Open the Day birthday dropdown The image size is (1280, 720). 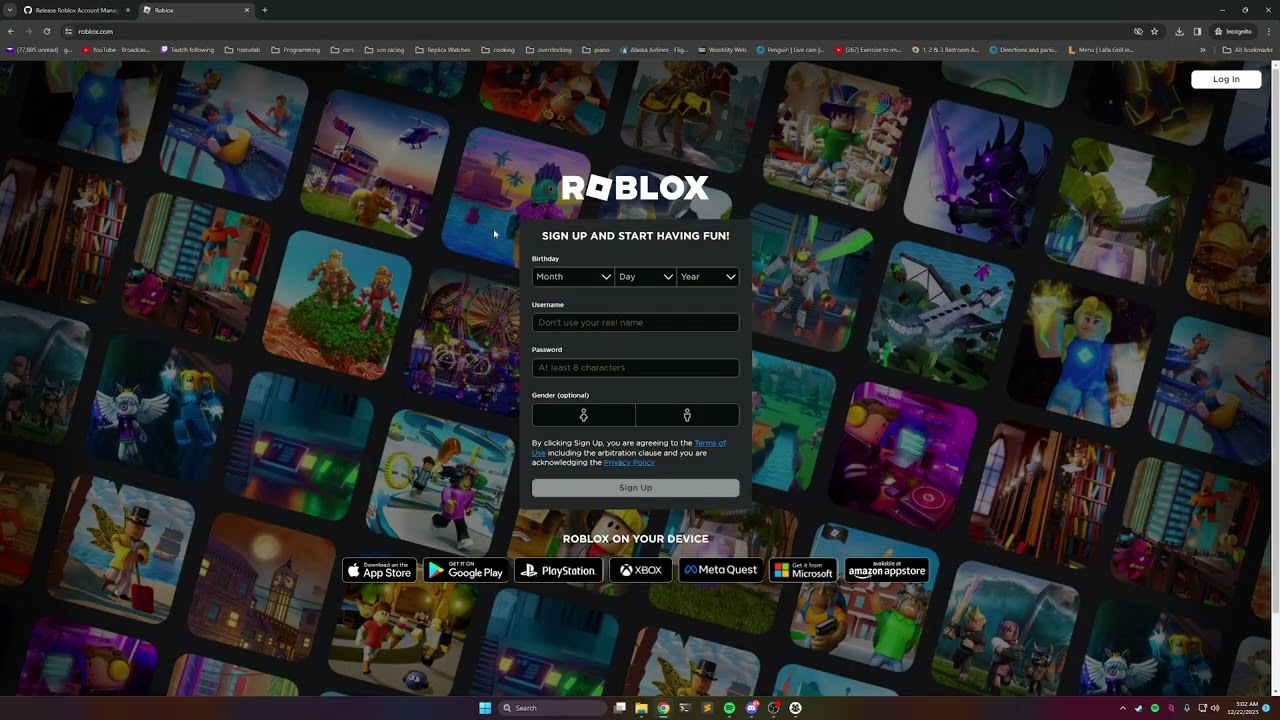click(645, 277)
